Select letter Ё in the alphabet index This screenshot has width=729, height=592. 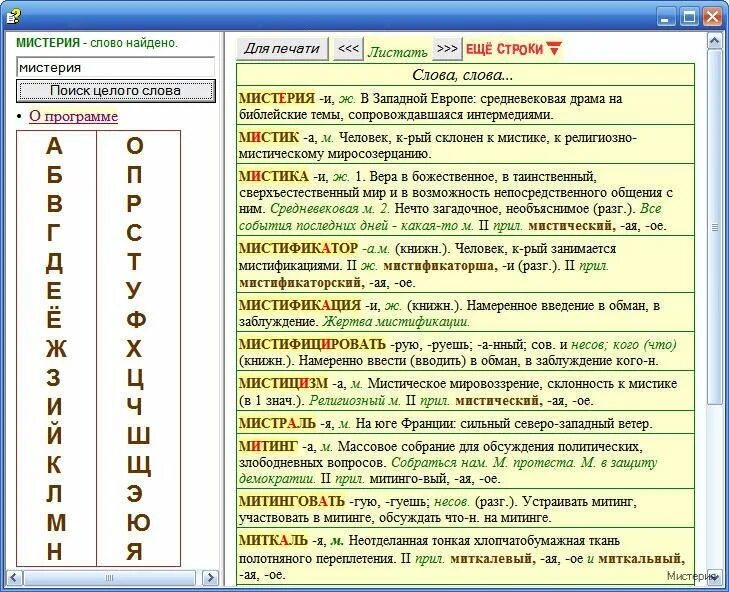[54, 319]
